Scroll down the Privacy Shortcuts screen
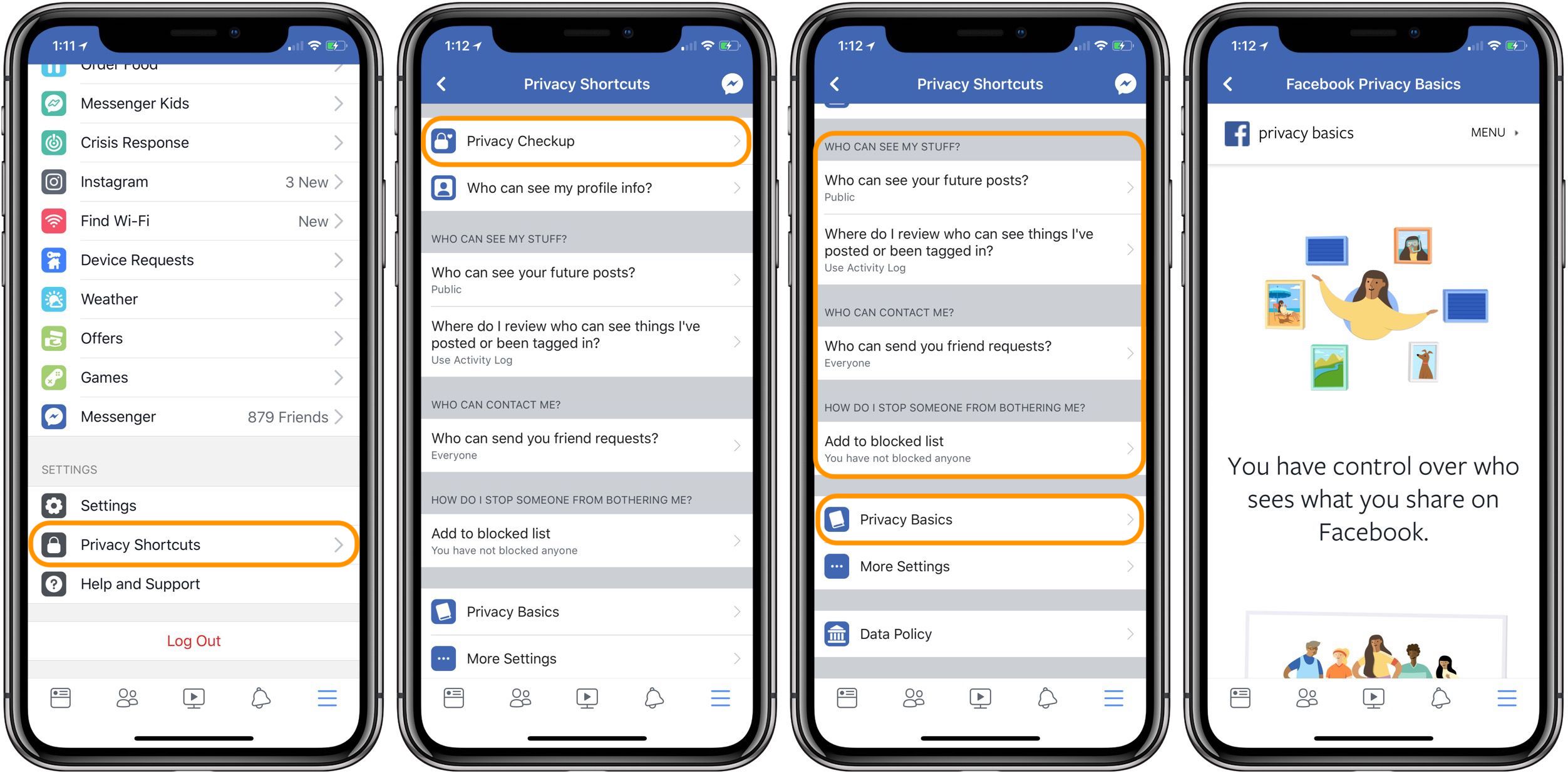Image resolution: width=1568 pixels, height=773 pixels. (587, 400)
